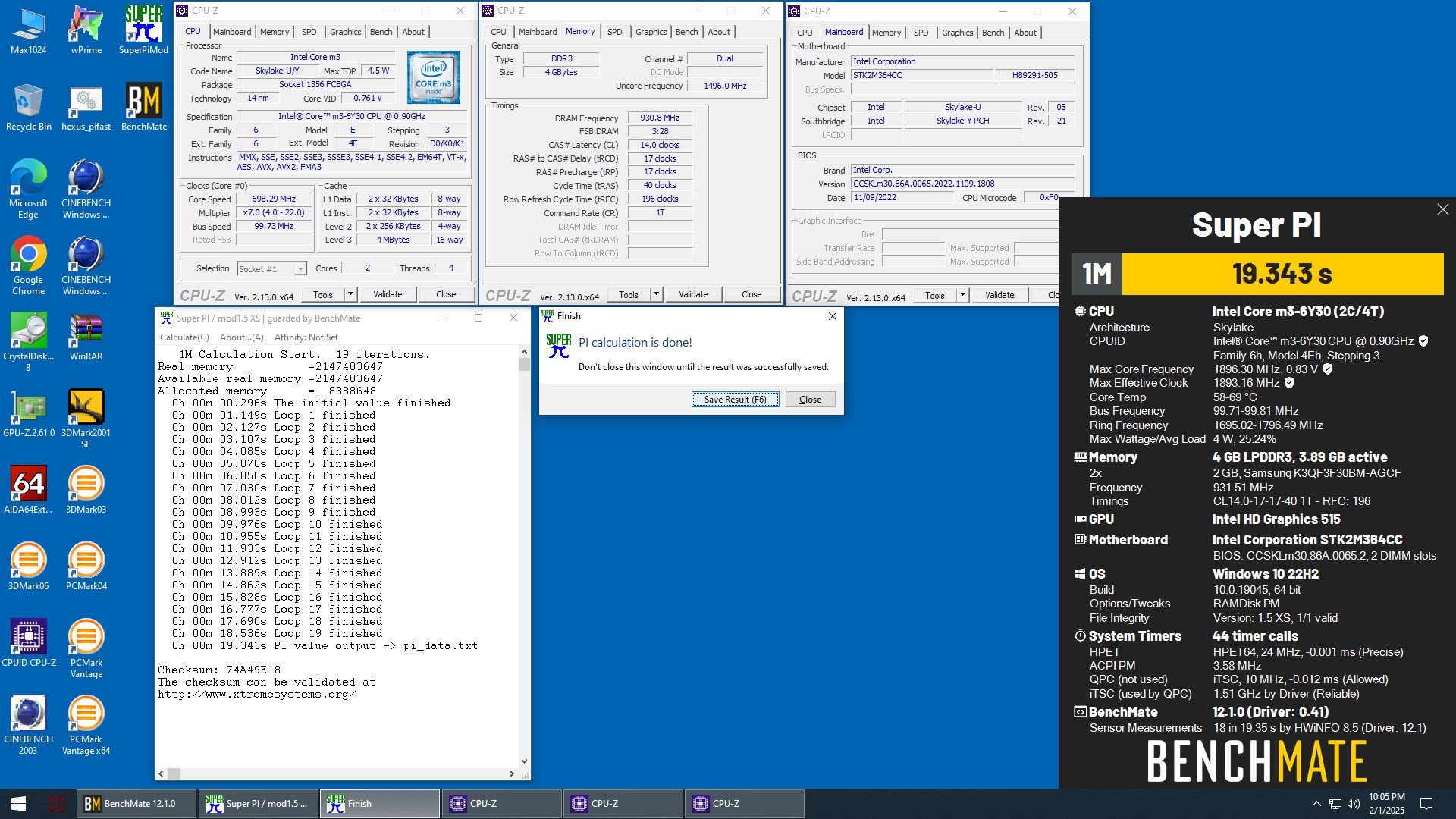The height and width of the screenshot is (819, 1456).
Task: Expand Tools dropdown arrow in Mainboard tab window
Action: click(x=962, y=295)
